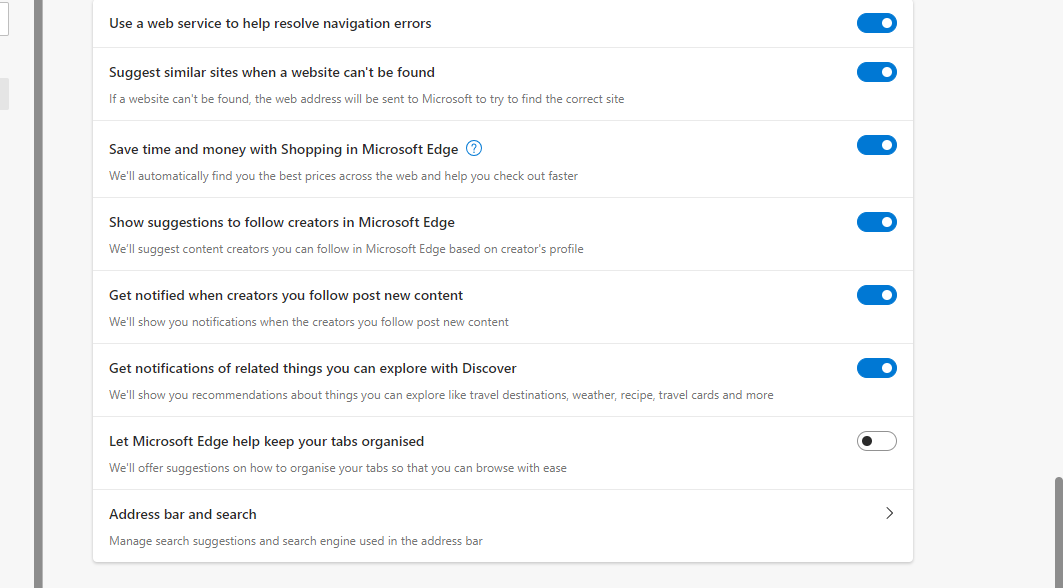Disable Discover related things notifications toggle
This screenshot has height=588, width=1064.
click(876, 368)
